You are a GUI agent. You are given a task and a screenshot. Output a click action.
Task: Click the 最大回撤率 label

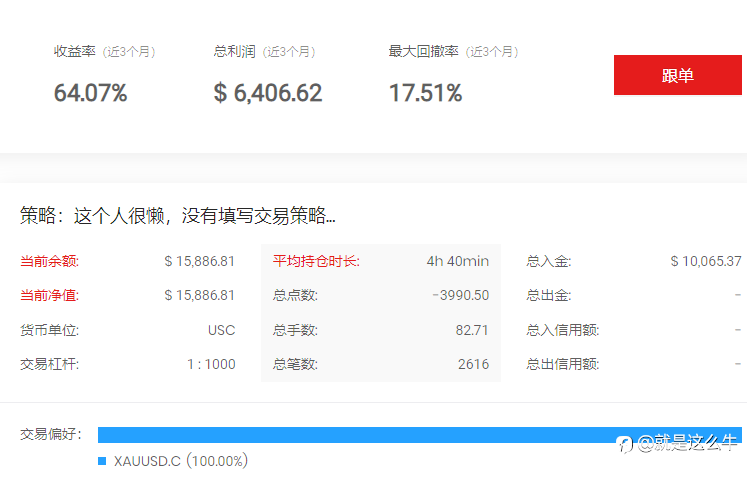click(424, 51)
